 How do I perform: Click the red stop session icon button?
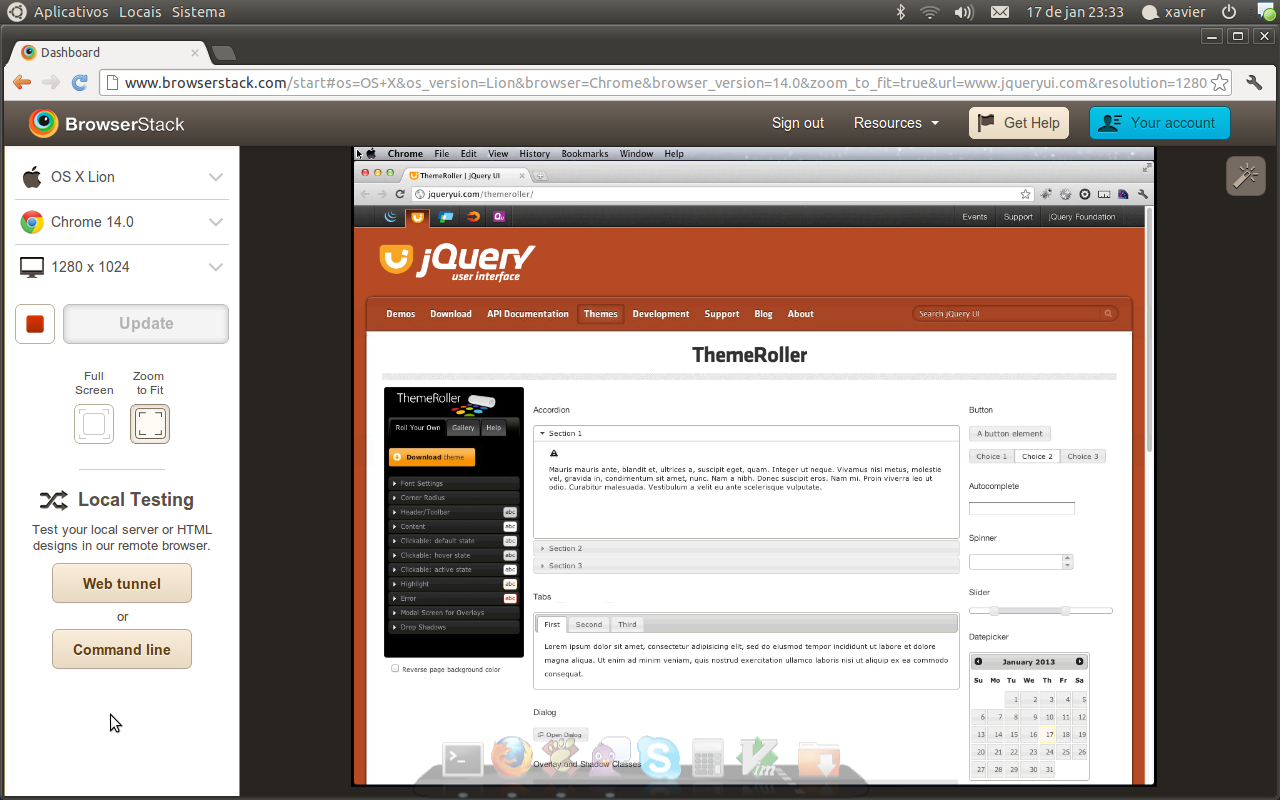tap(35, 324)
